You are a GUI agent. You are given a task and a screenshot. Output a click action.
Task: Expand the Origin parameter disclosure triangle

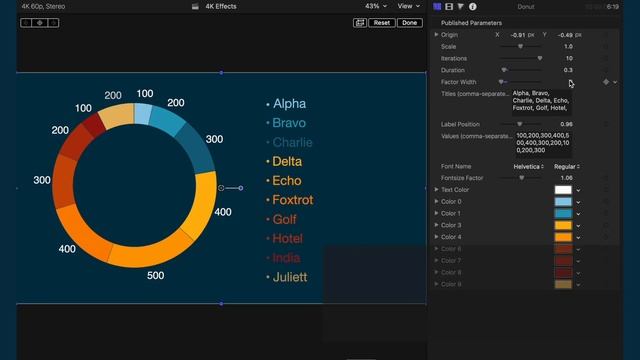436,35
